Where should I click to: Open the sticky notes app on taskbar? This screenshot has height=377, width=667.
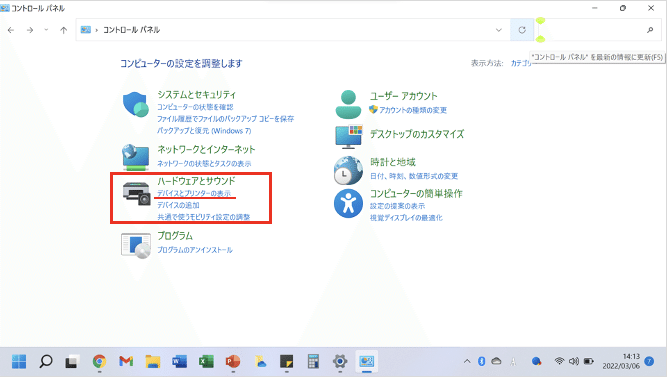pyautogui.click(x=286, y=362)
